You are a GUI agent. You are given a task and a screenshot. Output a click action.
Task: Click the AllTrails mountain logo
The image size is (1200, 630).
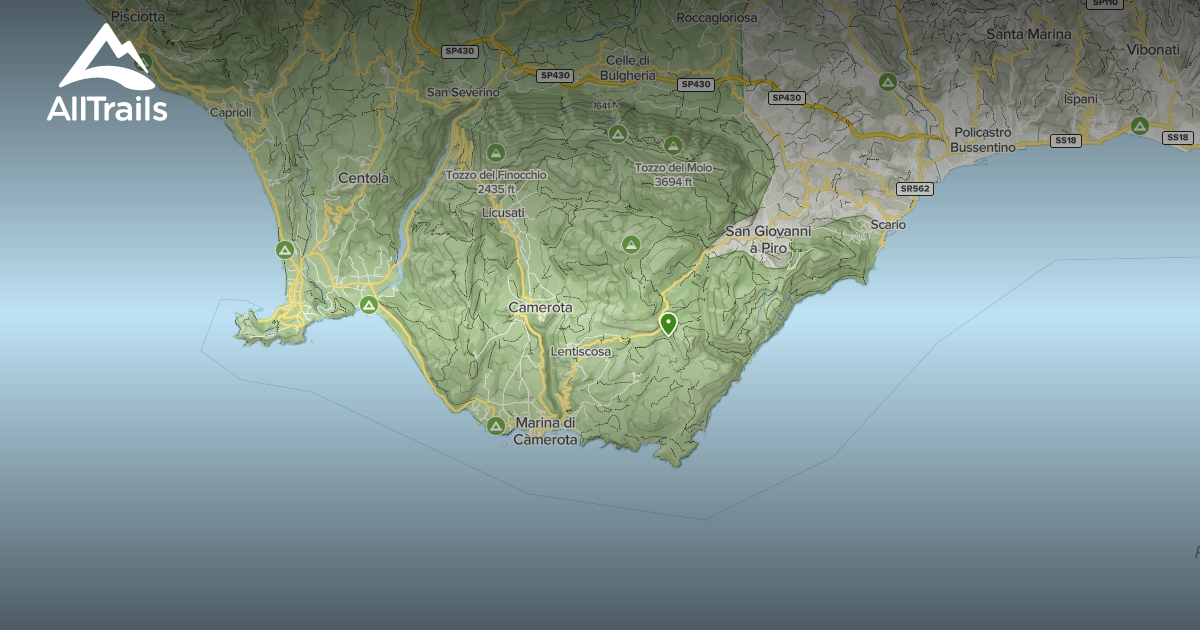point(106,74)
